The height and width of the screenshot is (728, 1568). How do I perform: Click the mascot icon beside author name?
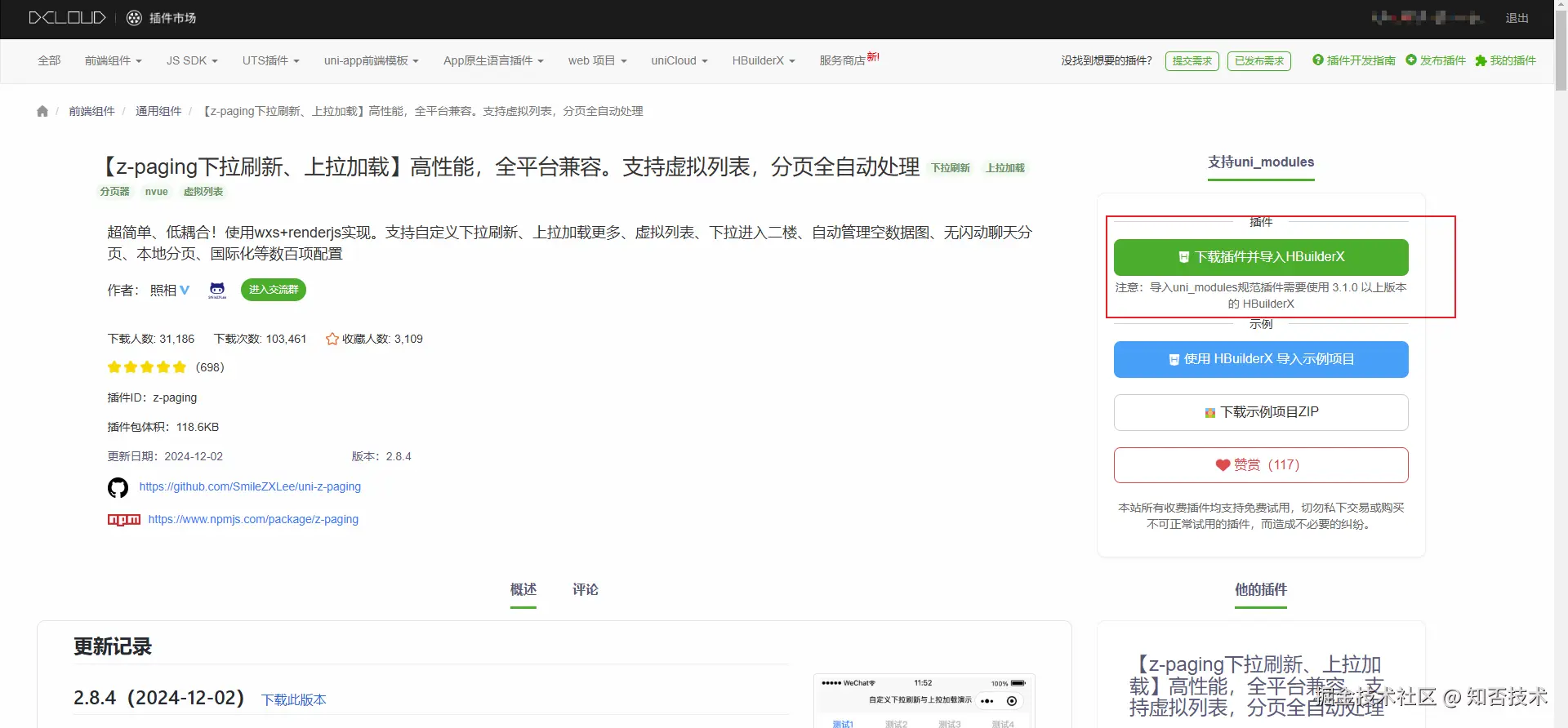click(217, 290)
